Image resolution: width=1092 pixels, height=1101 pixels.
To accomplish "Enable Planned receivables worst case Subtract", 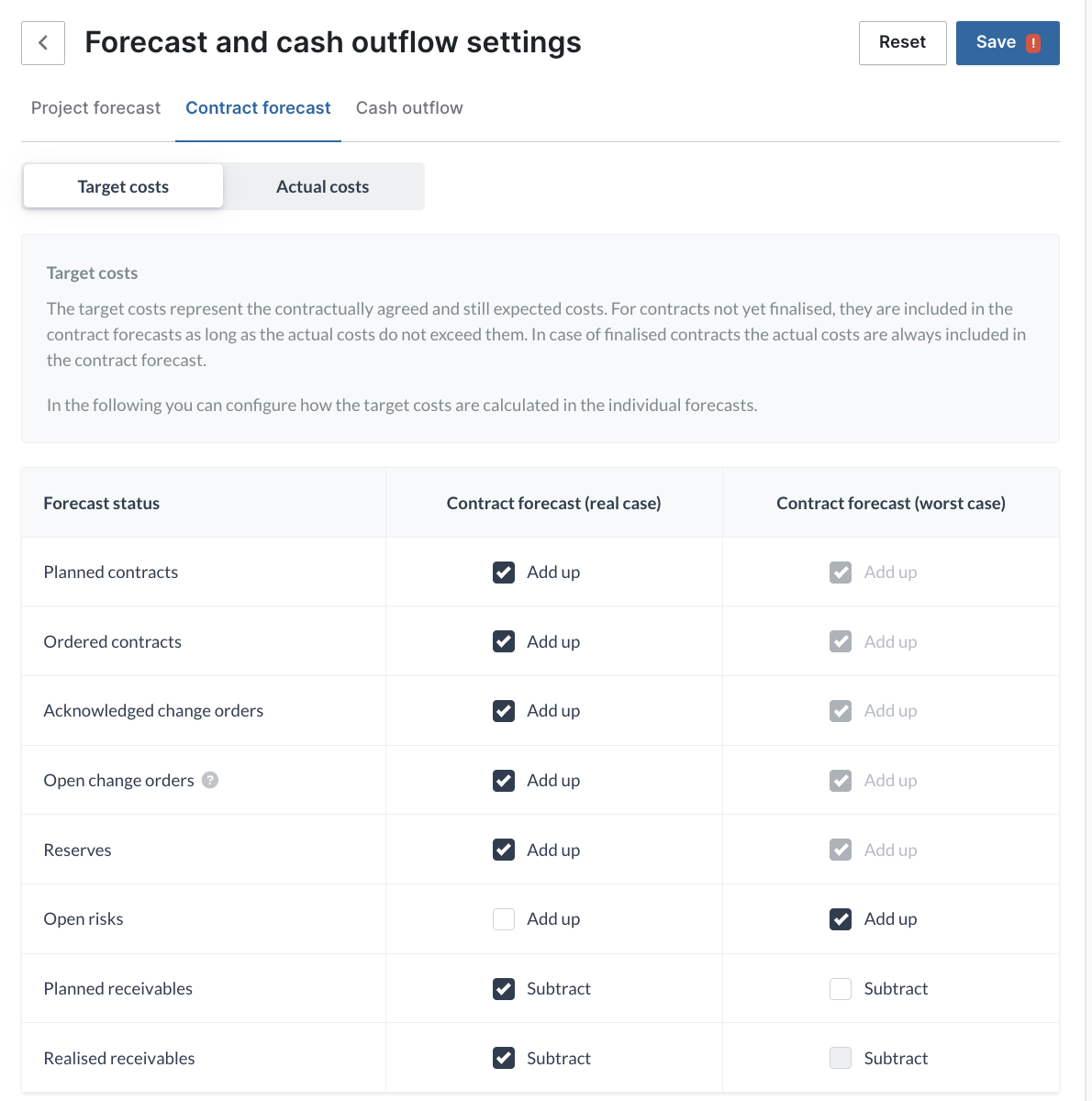I will point(841,988).
